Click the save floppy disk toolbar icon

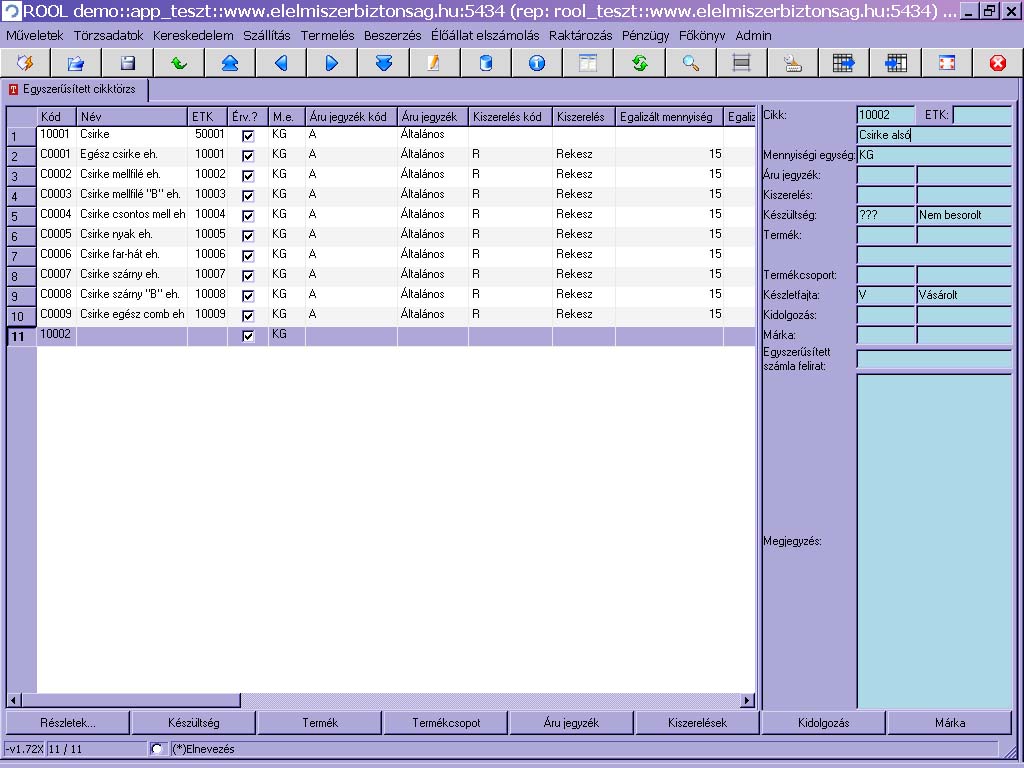click(x=127, y=63)
